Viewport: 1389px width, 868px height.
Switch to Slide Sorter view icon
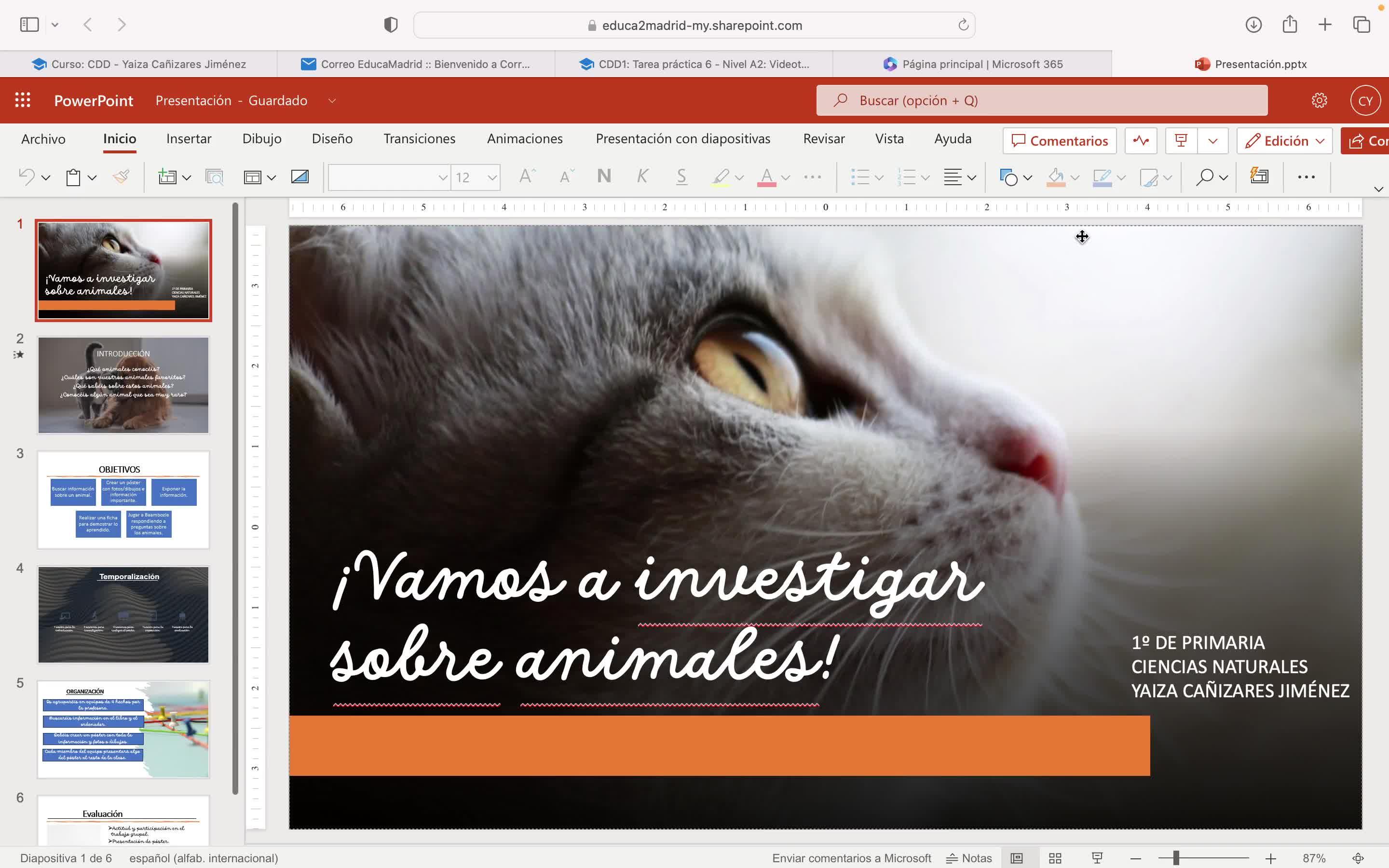tap(1055, 858)
